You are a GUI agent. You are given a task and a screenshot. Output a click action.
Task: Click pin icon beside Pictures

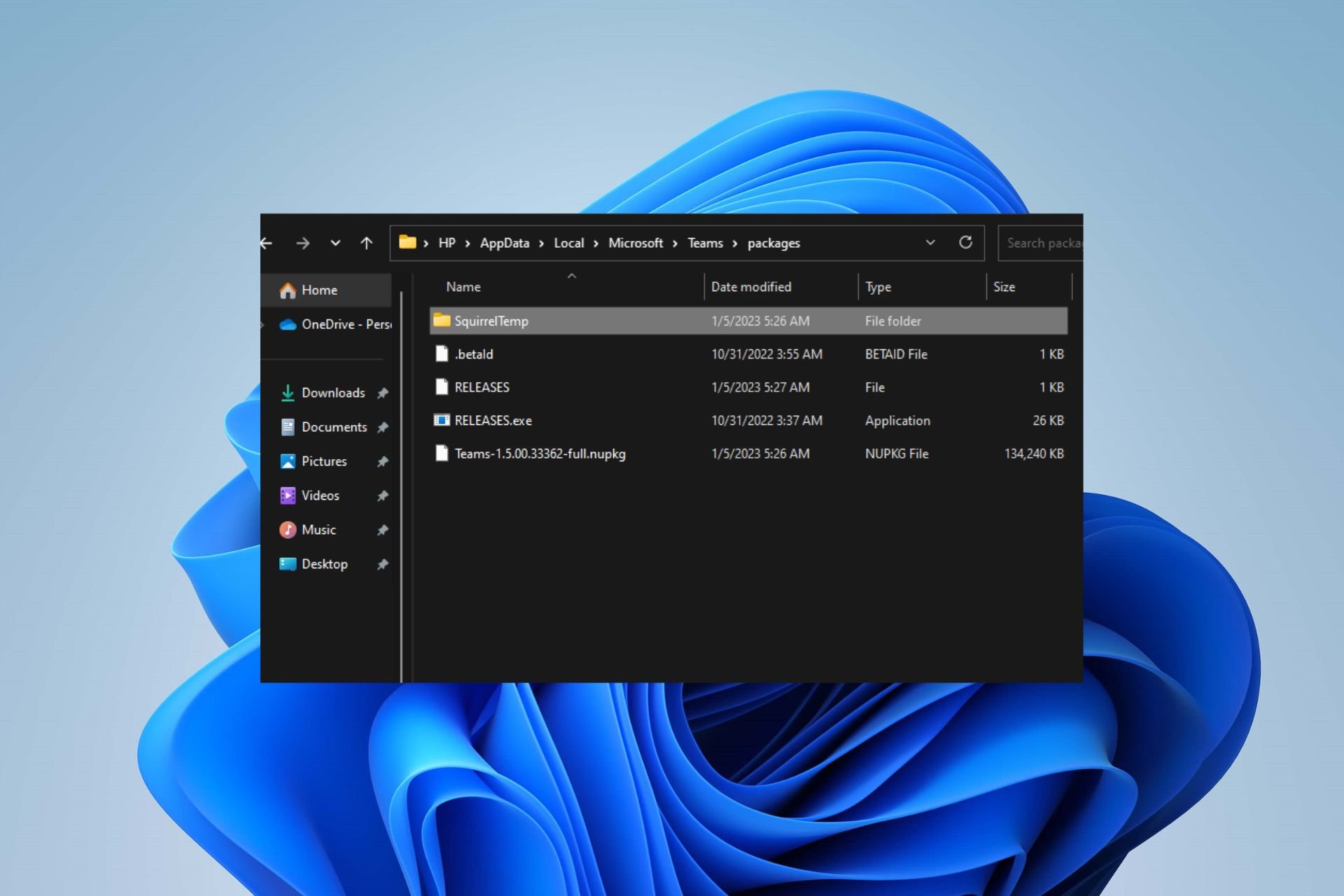[382, 461]
